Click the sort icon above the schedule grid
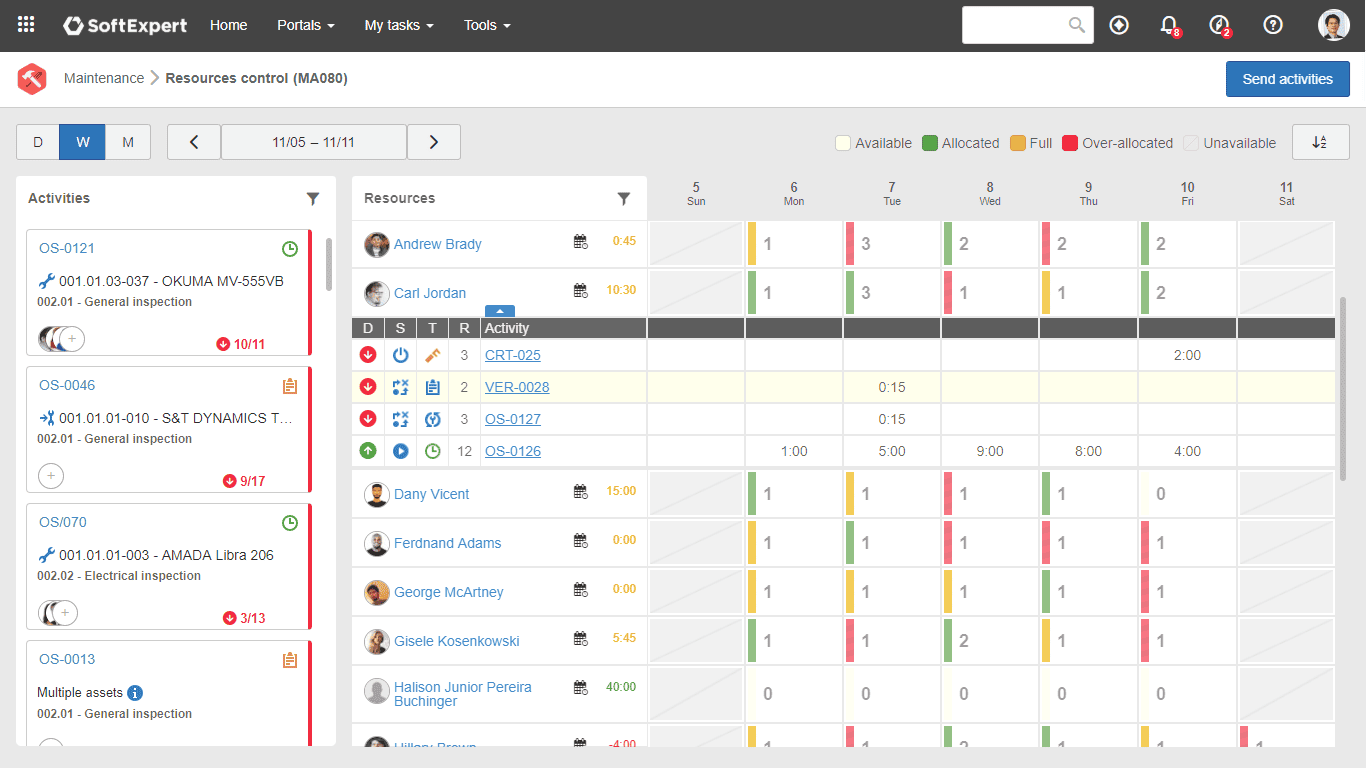The width and height of the screenshot is (1366, 768). 1320,141
